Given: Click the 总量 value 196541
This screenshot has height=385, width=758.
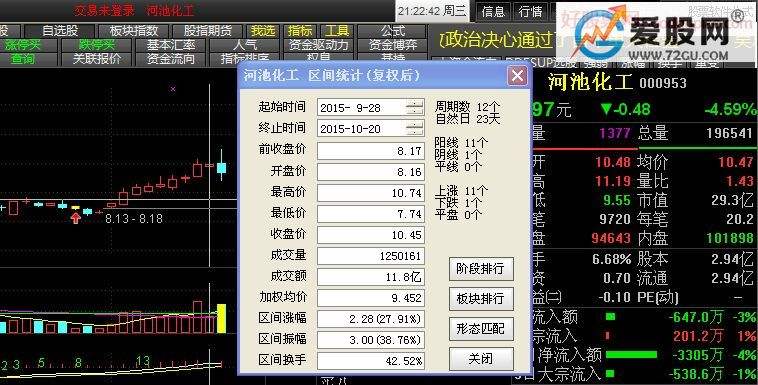Looking at the screenshot, I should (729, 133).
